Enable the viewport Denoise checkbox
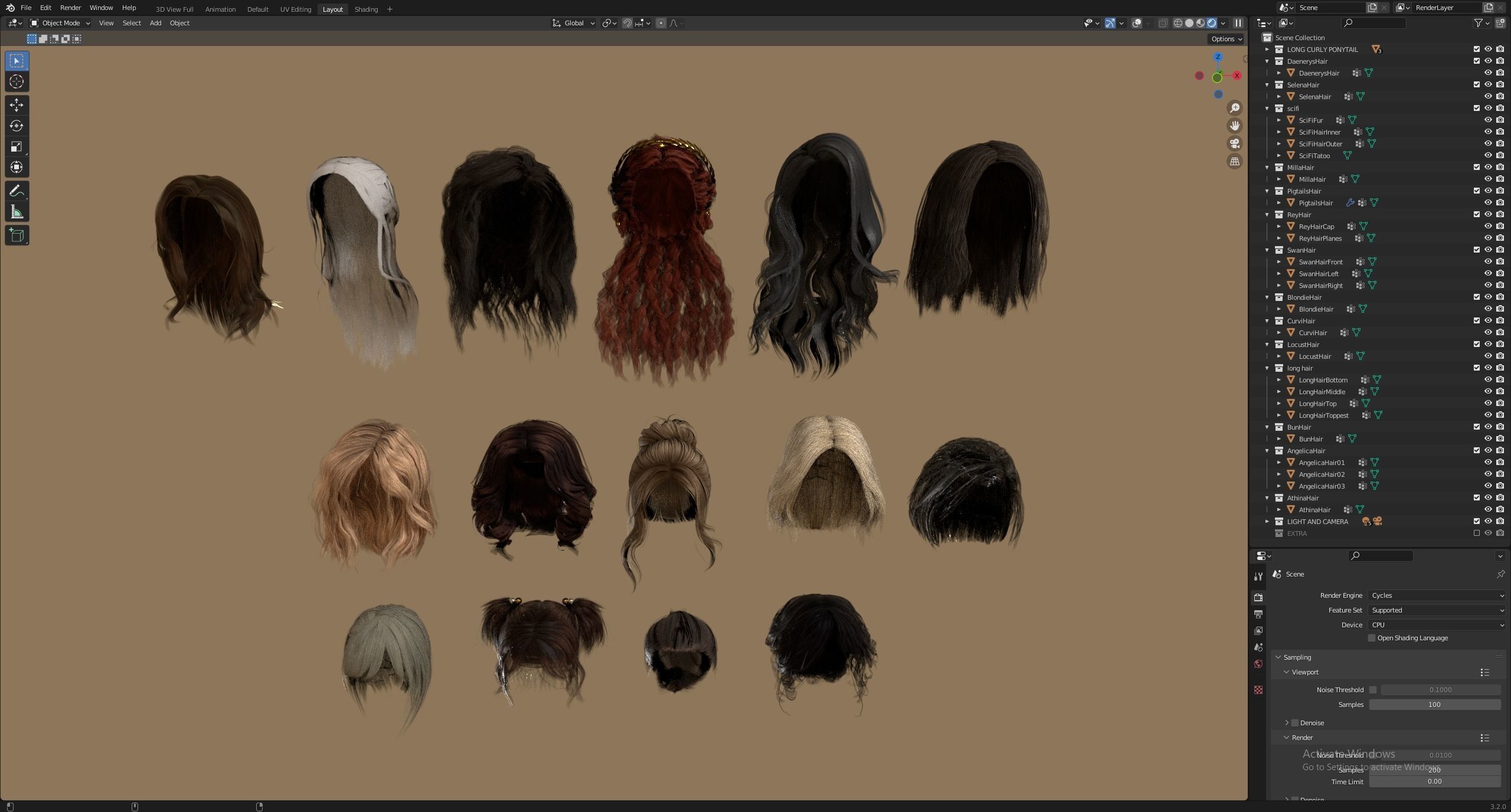 1295,723
